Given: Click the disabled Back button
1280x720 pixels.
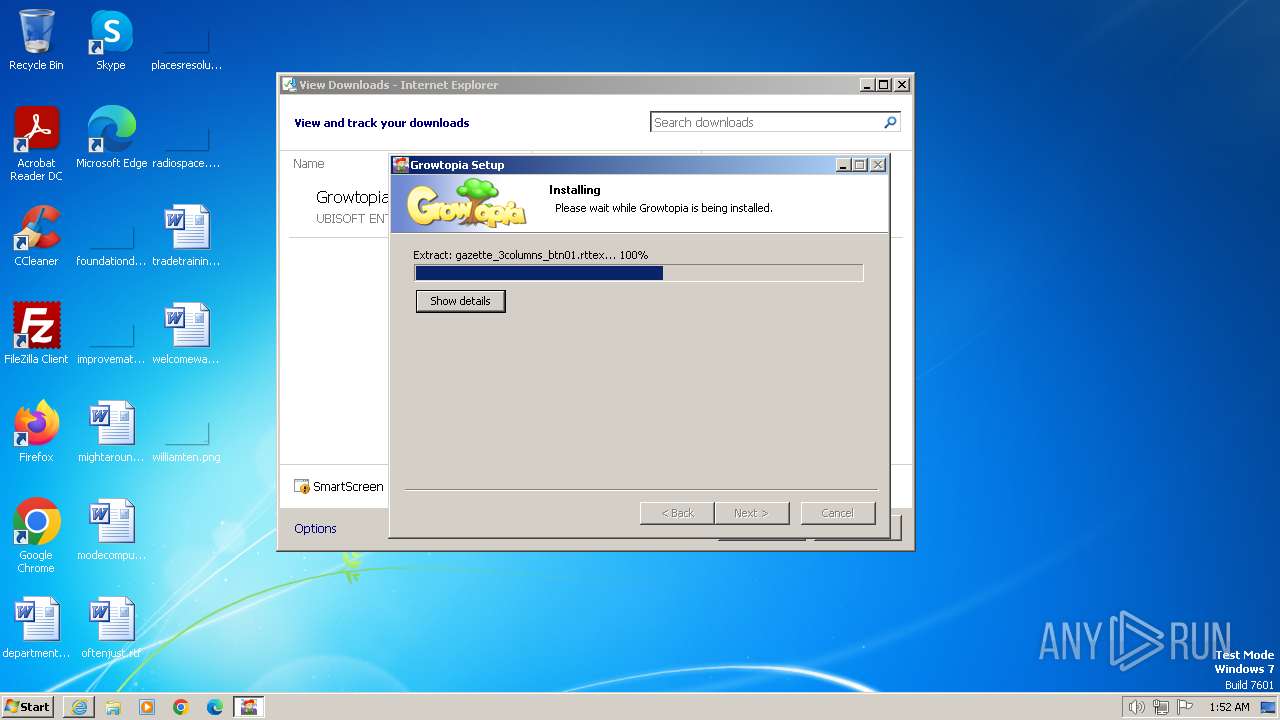Looking at the screenshot, I should coord(677,513).
